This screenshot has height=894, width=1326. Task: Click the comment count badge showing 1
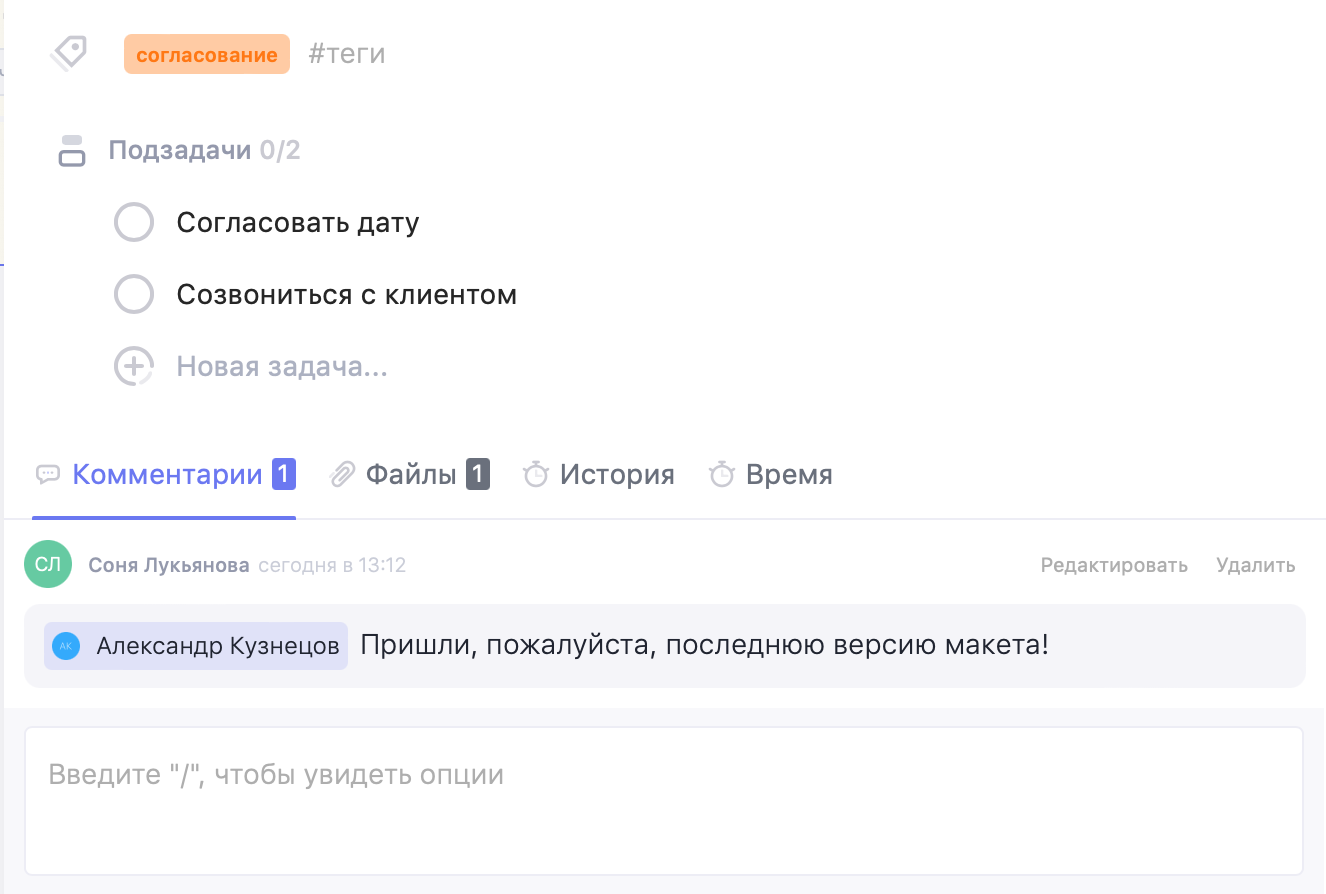coord(283,473)
